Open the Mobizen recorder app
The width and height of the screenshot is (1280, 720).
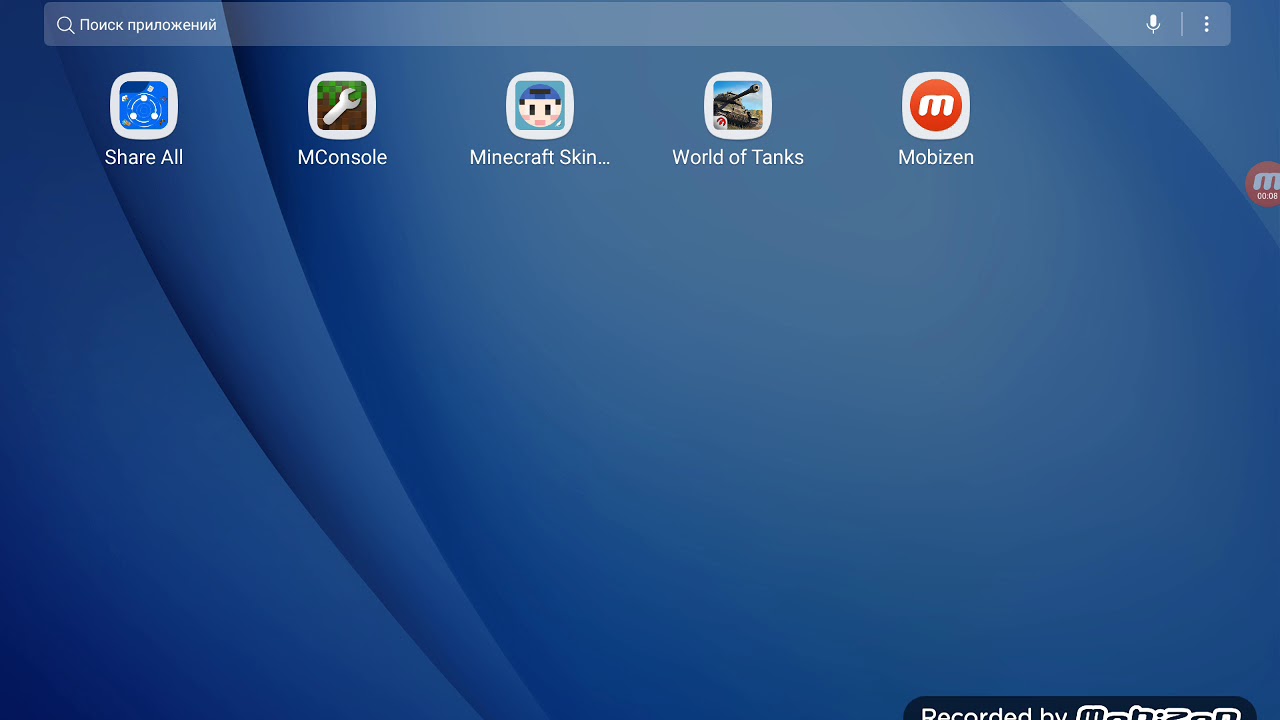936,105
